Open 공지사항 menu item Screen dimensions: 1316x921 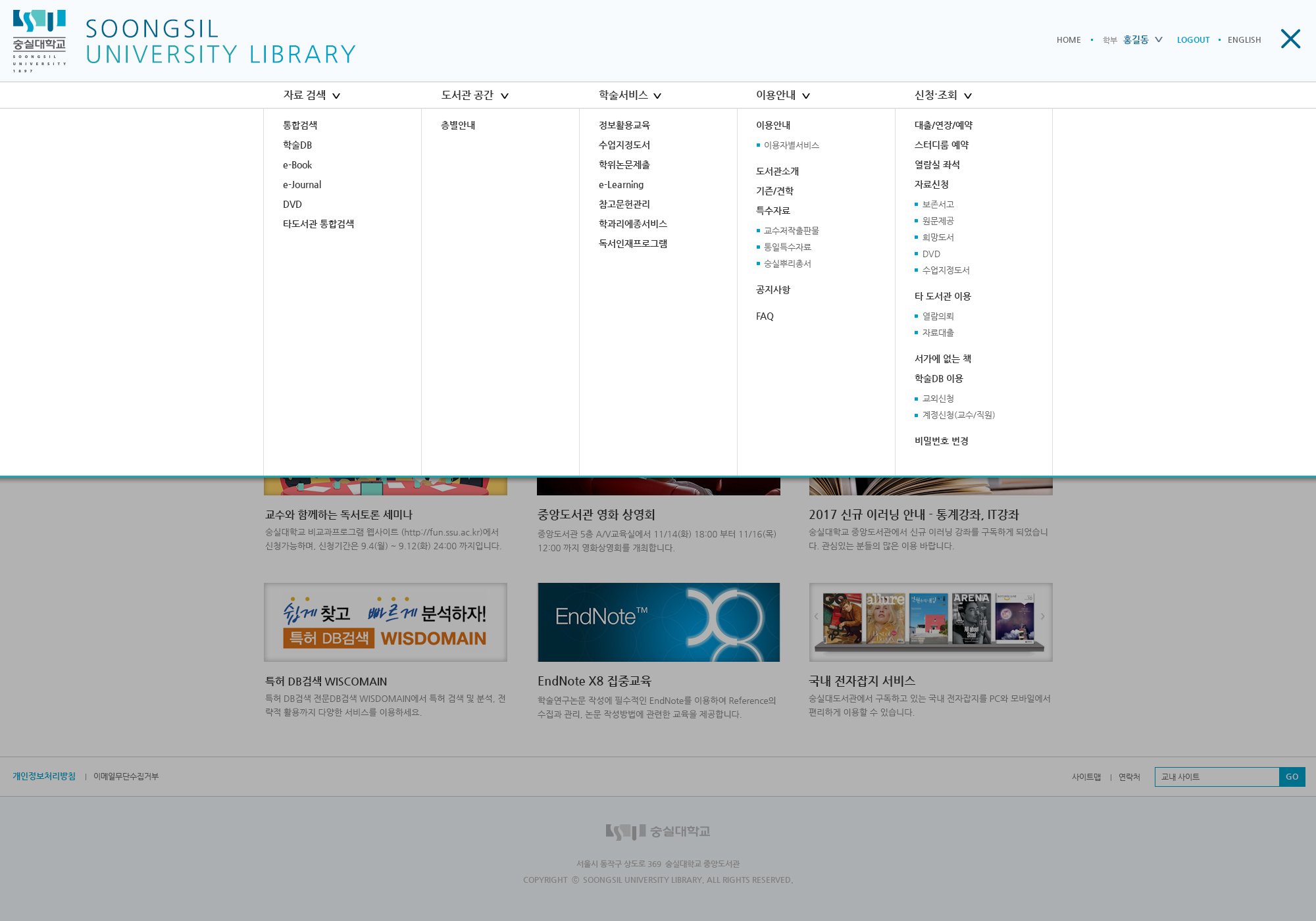coord(772,289)
